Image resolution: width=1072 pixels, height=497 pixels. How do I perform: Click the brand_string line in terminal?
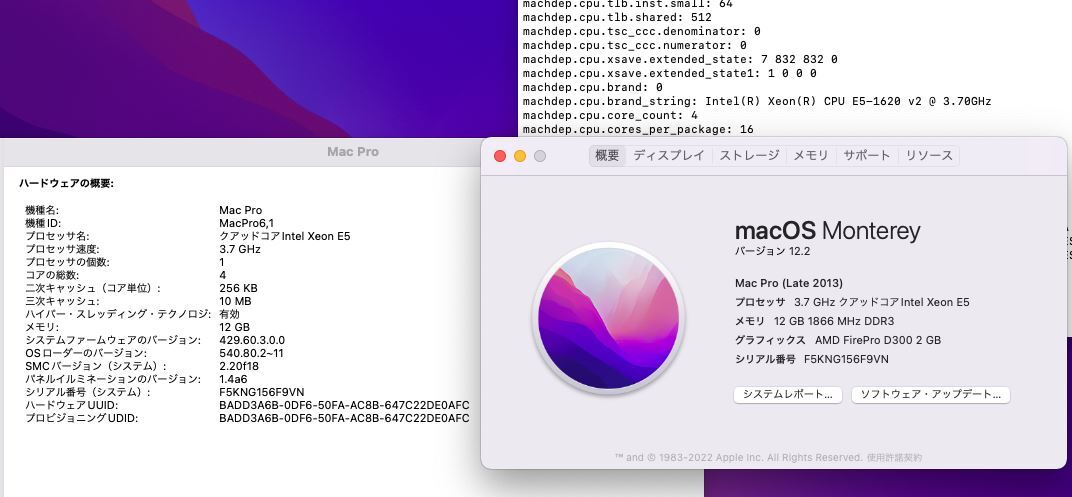[x=757, y=101]
